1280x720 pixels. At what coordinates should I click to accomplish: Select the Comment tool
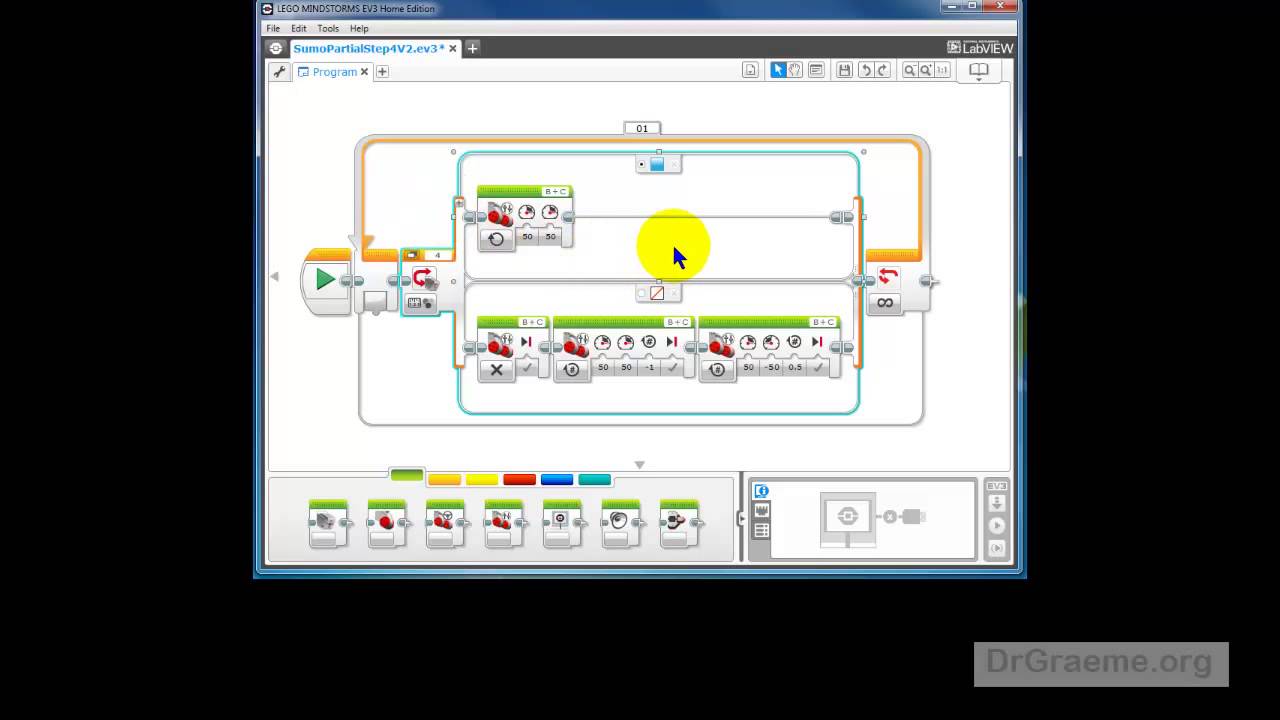coord(816,70)
